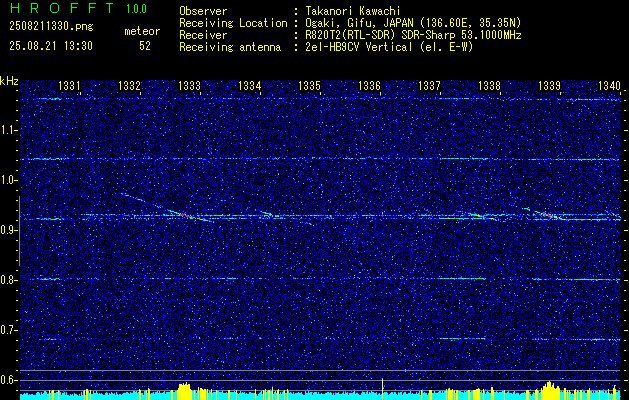This screenshot has width=629, height=400.
Task: Click the meteor label
Action: [x=142, y=31]
